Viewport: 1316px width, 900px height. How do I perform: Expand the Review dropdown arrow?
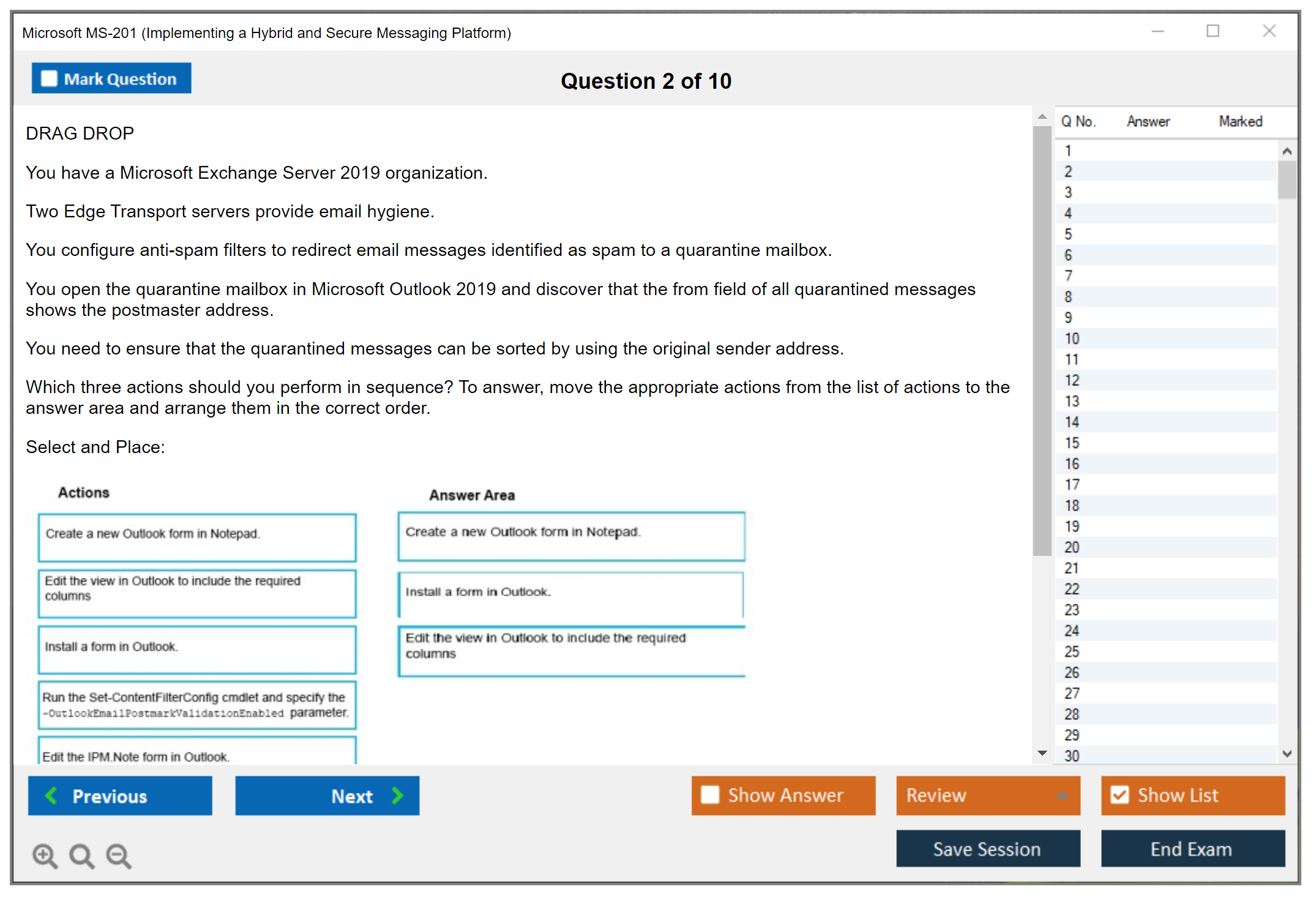pyautogui.click(x=1062, y=795)
